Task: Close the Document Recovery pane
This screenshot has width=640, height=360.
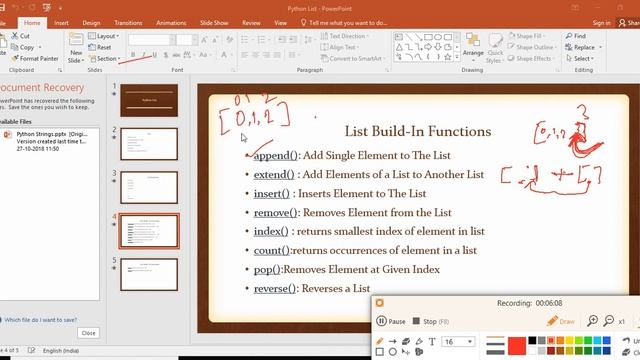Action: (x=88, y=333)
